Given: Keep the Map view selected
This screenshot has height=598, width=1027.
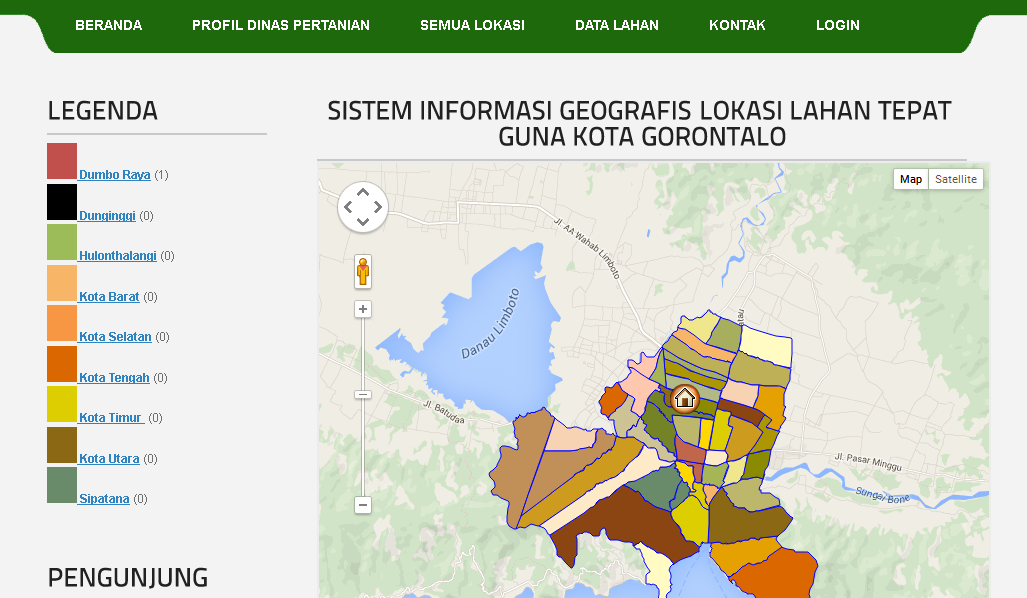Looking at the screenshot, I should (911, 178).
